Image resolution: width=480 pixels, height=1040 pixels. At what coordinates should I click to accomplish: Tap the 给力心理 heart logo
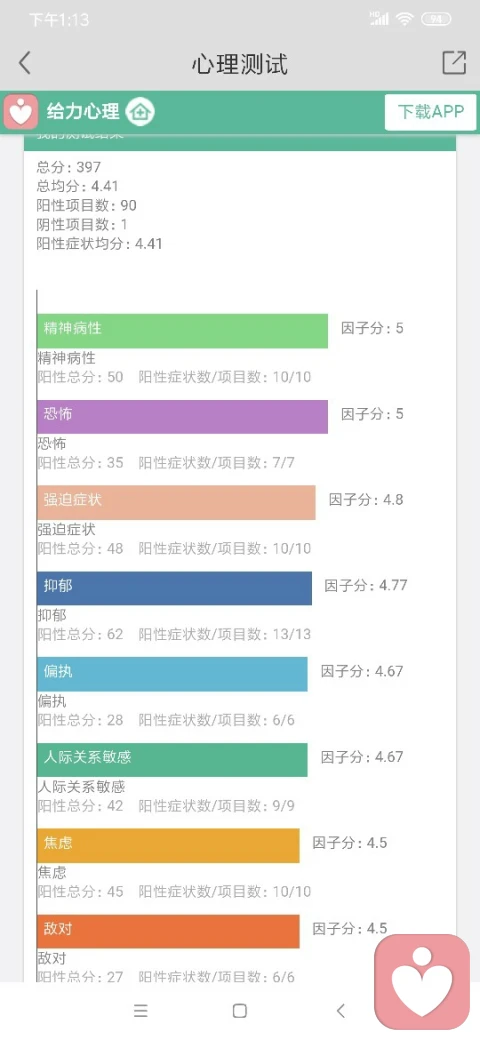(21, 111)
